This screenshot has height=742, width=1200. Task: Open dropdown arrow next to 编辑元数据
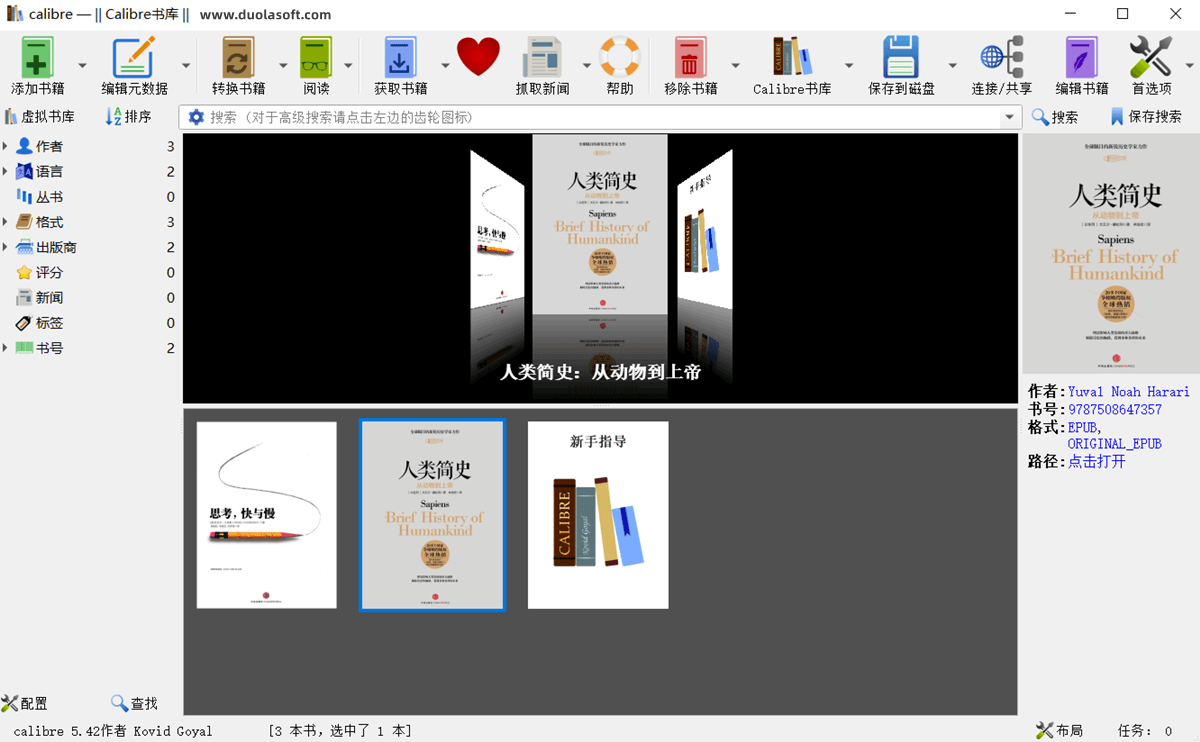[x=186, y=66]
